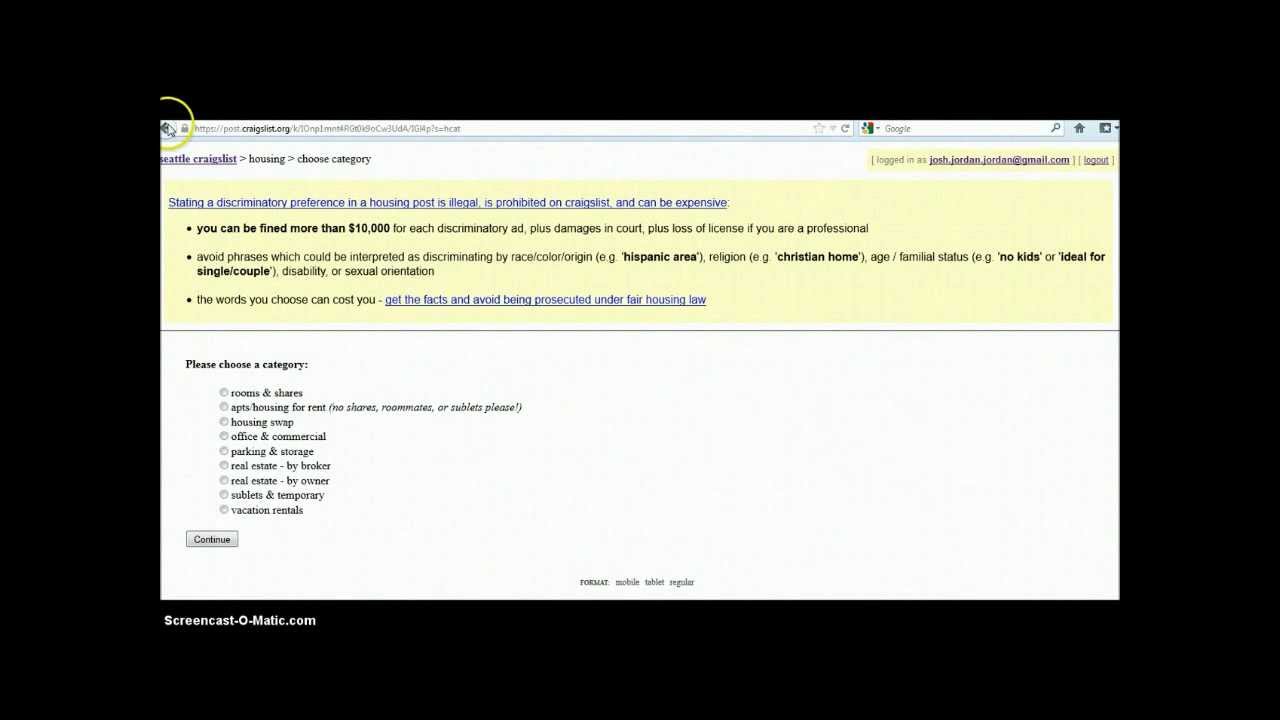Open the URL history dropdown arrow

(832, 128)
